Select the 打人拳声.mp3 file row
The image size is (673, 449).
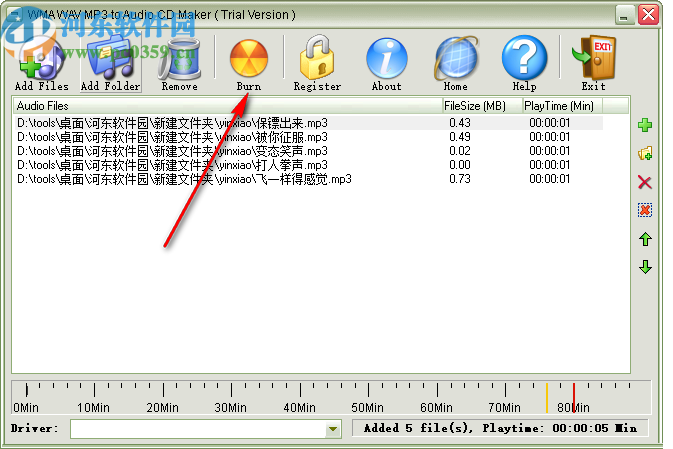[309, 165]
